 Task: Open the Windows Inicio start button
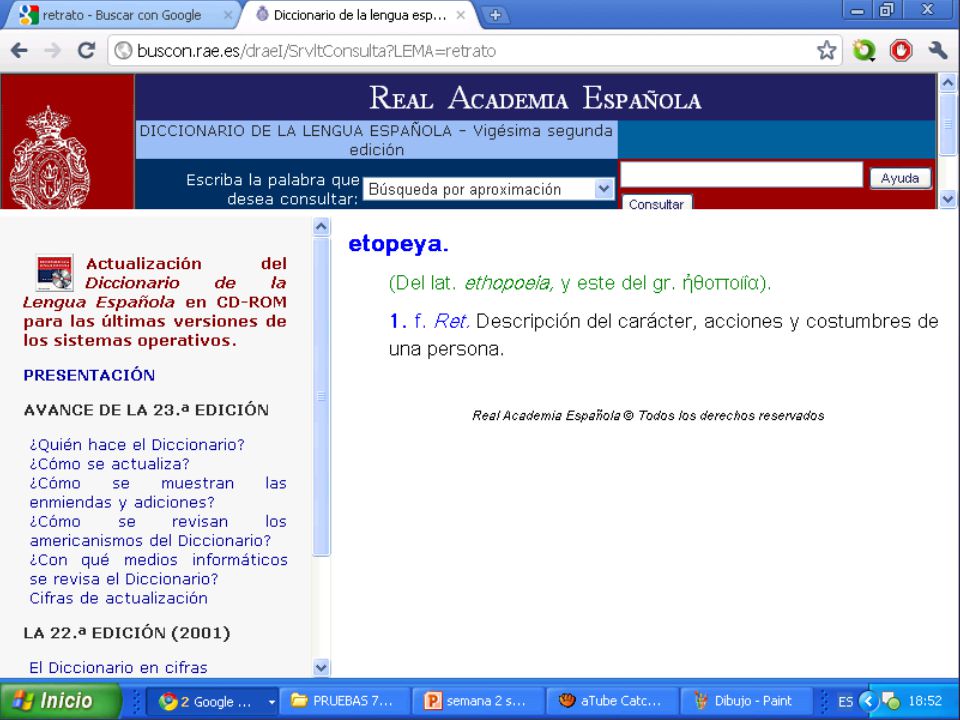click(x=60, y=700)
